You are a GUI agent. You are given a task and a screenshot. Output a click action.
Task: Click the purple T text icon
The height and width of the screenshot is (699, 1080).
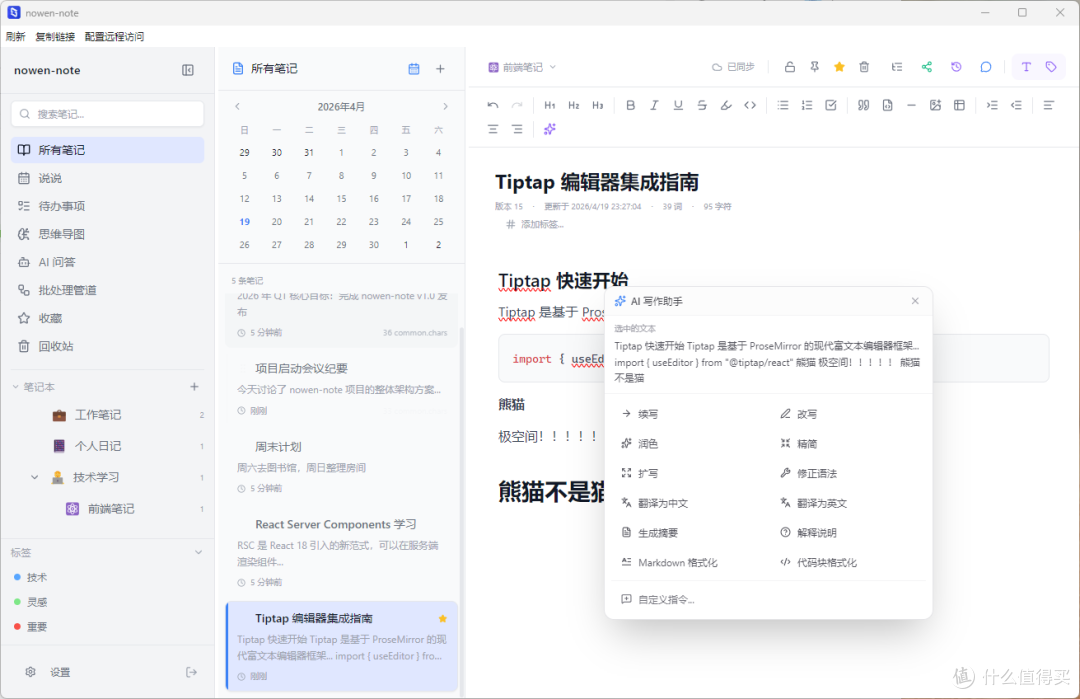click(1026, 67)
